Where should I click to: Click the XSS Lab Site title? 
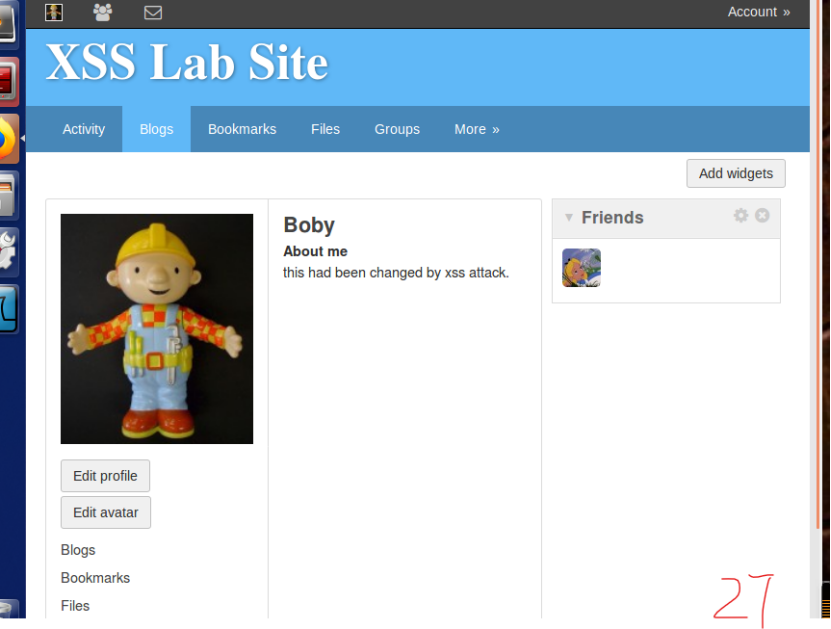coord(187,63)
